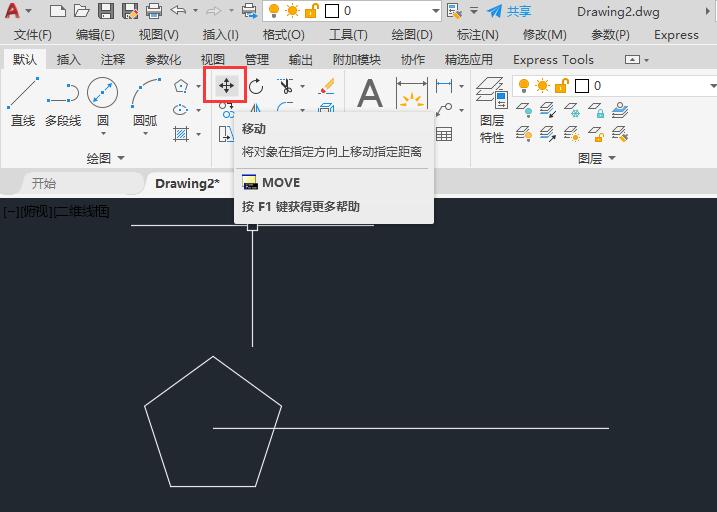The width and height of the screenshot is (717, 512).
Task: Select the Rotate tool icon
Action: point(256,85)
